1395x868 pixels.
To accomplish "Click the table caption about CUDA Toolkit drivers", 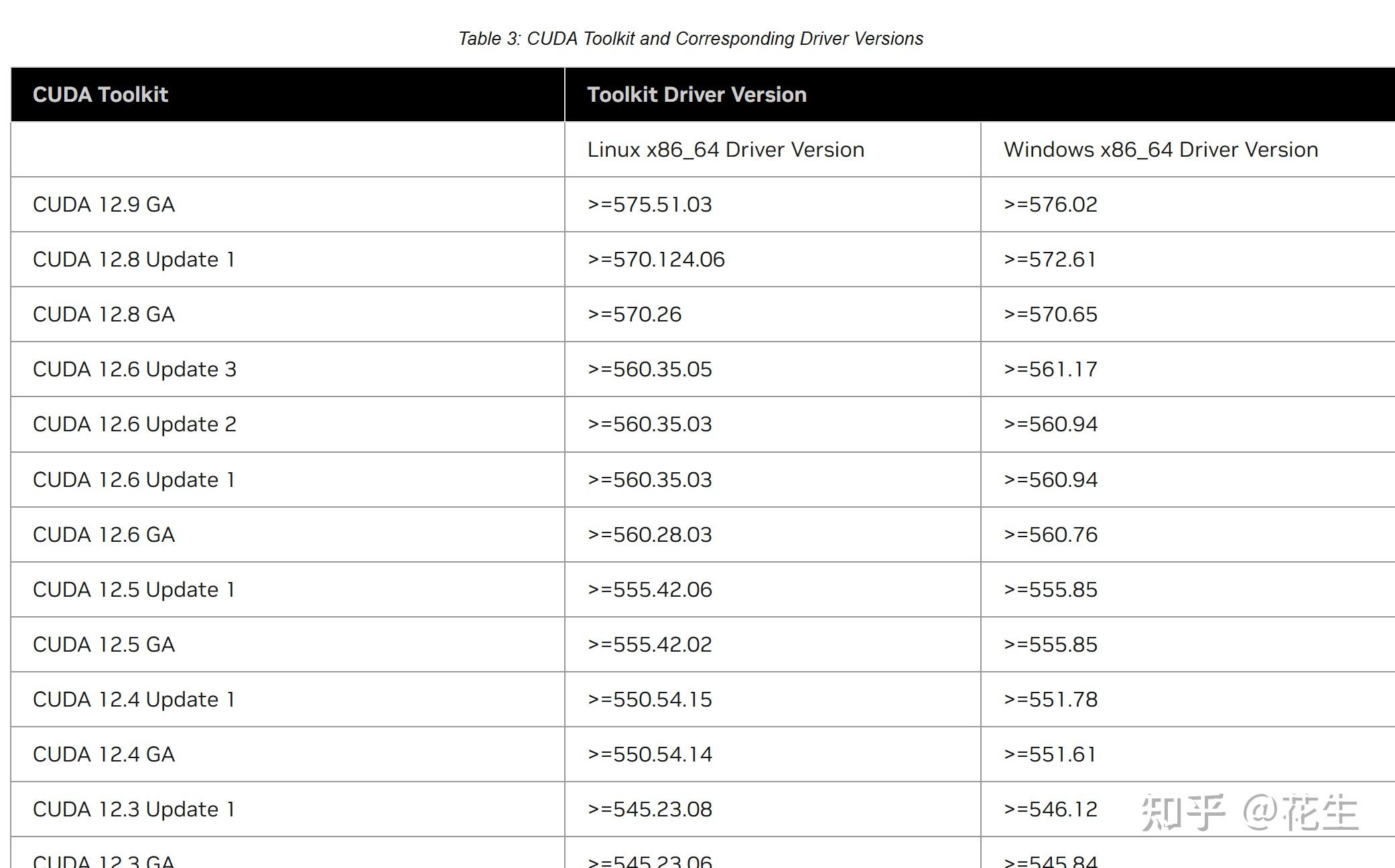I will (x=691, y=39).
